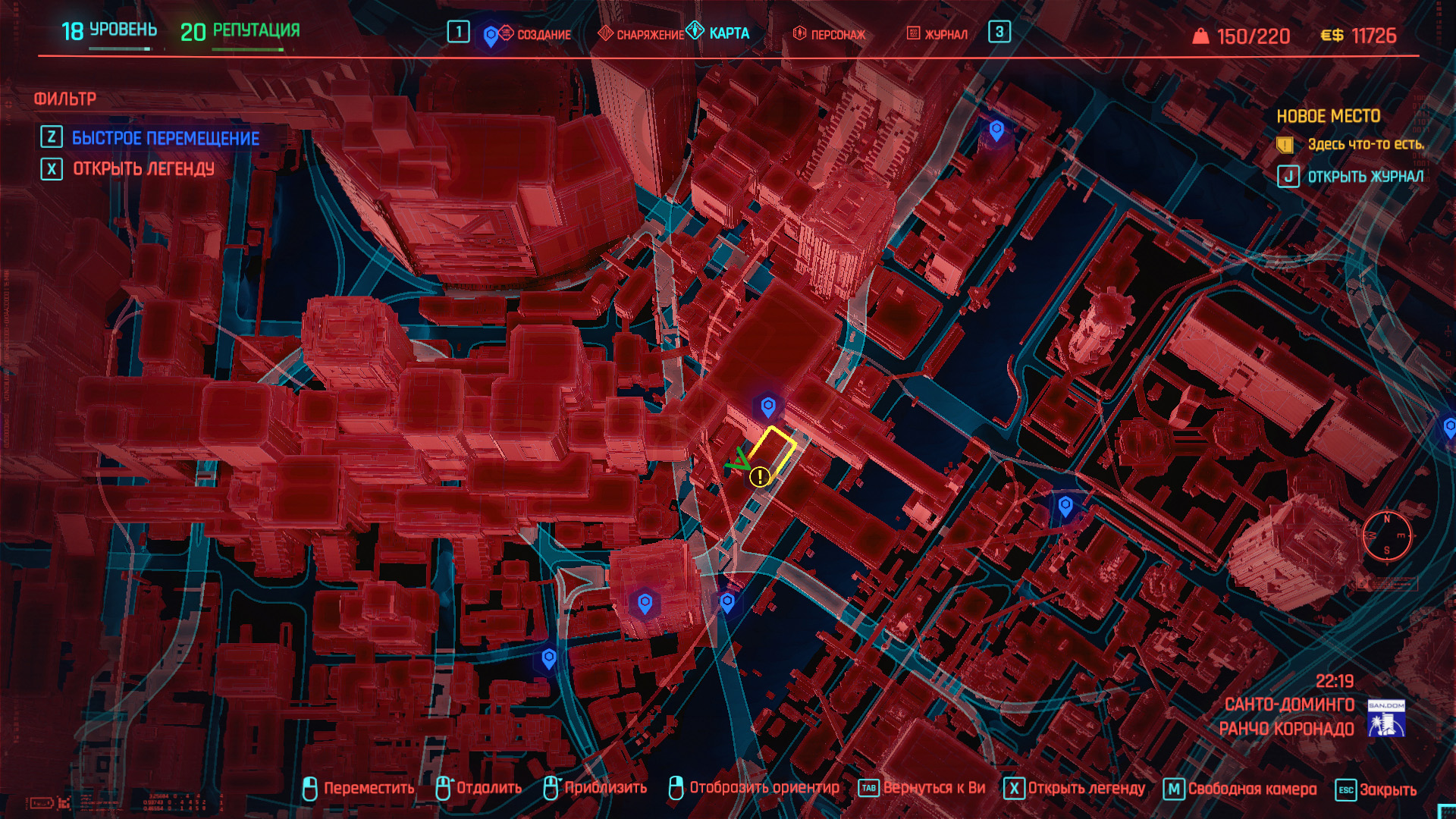Screen dimensions: 1456x819
Task: Switch to the Снаряжение inventory tab
Action: [649, 35]
